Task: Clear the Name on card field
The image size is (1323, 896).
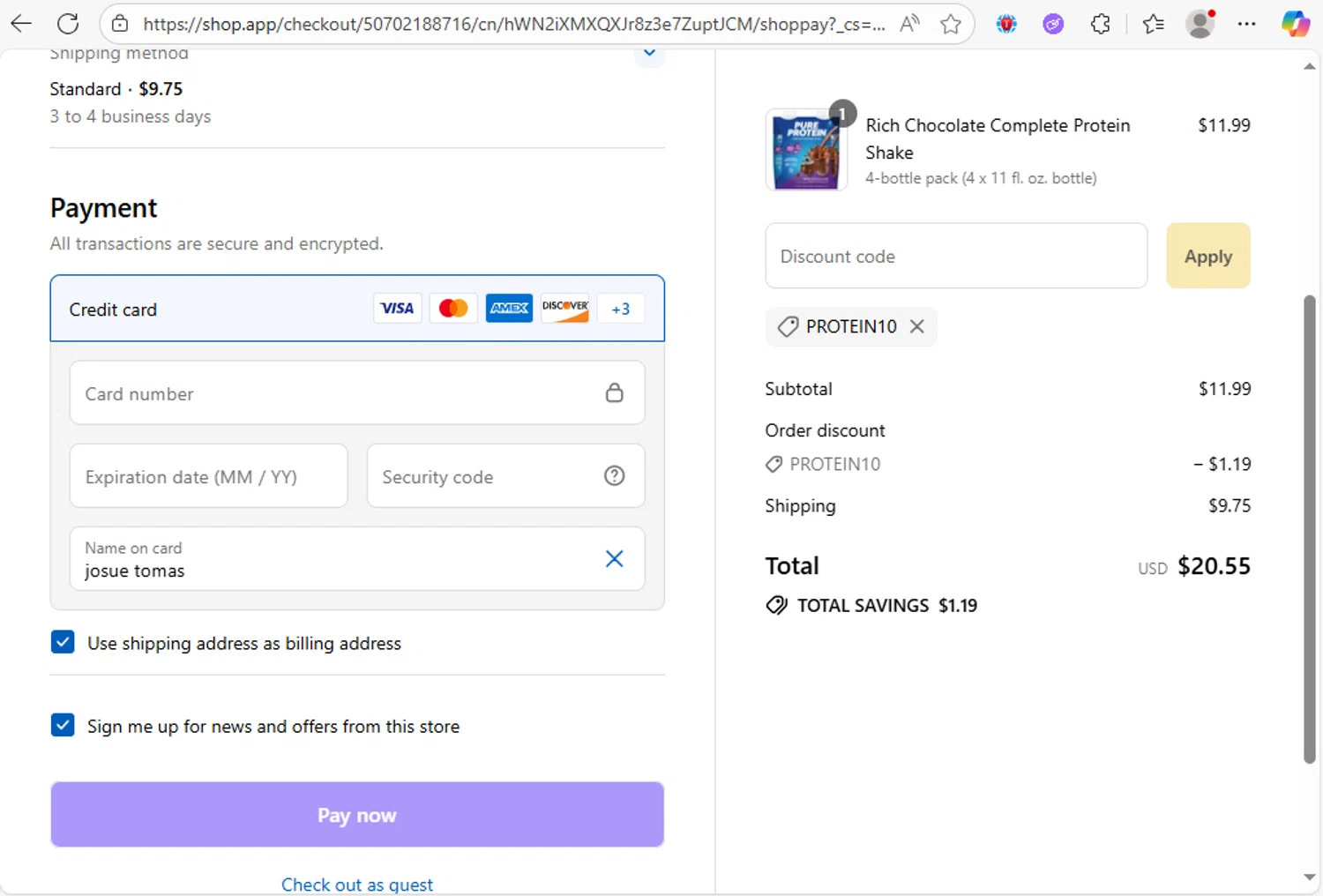Action: pyautogui.click(x=615, y=558)
